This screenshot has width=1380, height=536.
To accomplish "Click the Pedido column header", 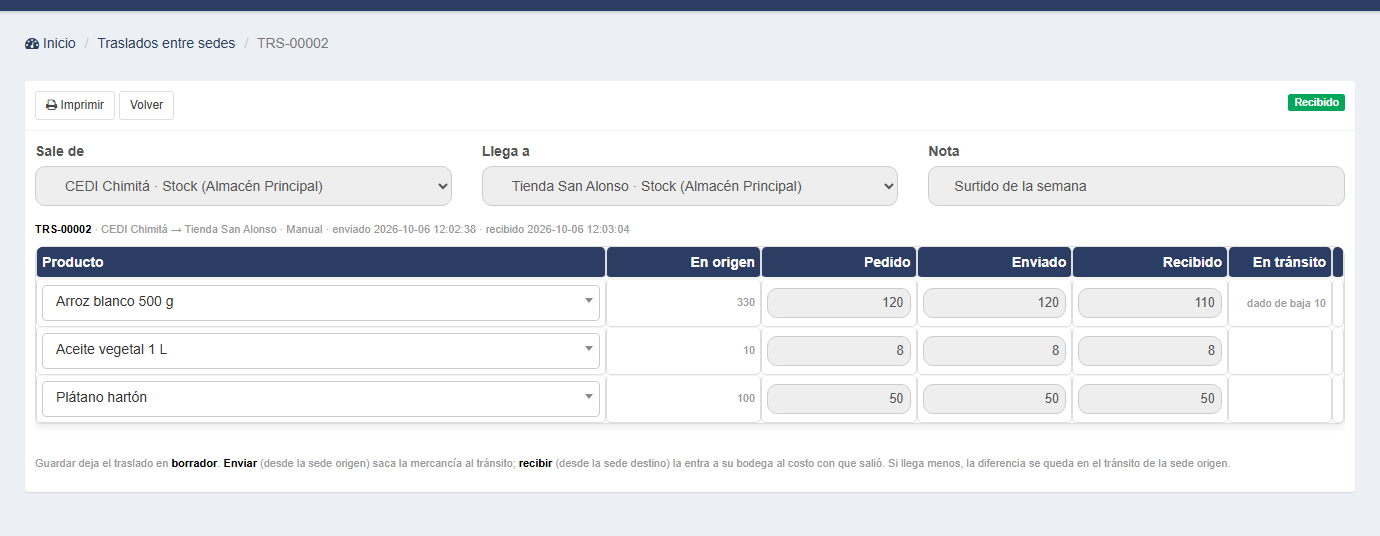I will pos(839,262).
